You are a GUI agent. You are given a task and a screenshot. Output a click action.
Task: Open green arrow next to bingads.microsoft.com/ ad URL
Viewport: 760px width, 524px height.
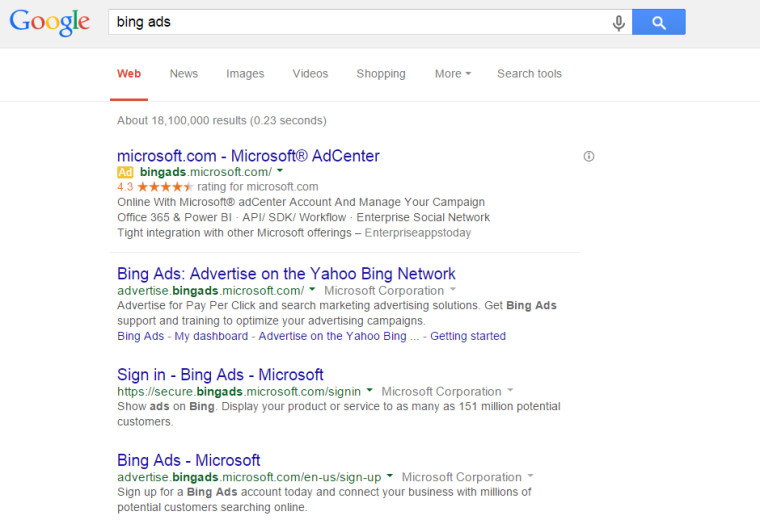tap(280, 172)
